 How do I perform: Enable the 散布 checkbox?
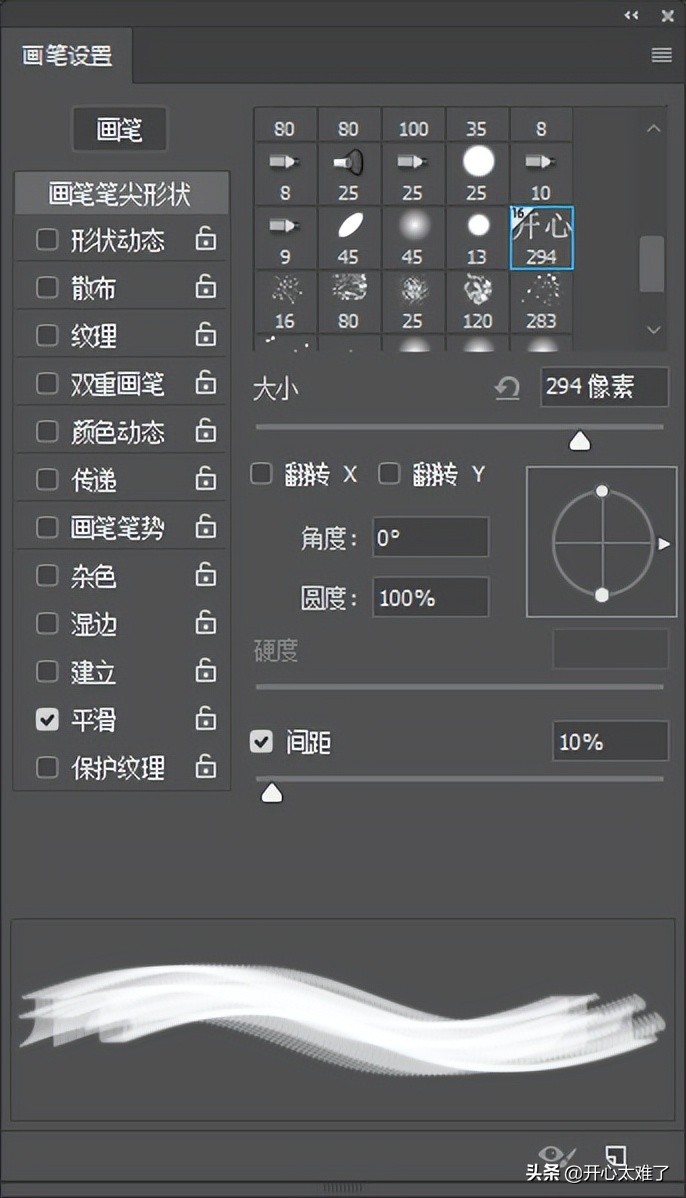pyautogui.click(x=47, y=287)
